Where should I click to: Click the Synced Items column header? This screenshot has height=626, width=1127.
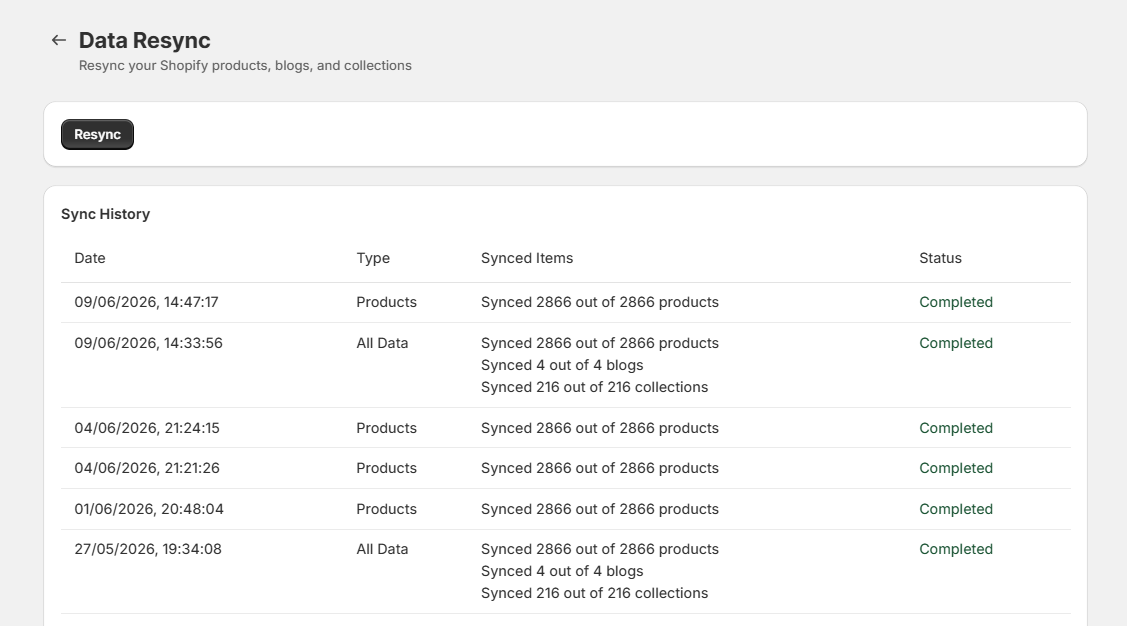pos(527,258)
